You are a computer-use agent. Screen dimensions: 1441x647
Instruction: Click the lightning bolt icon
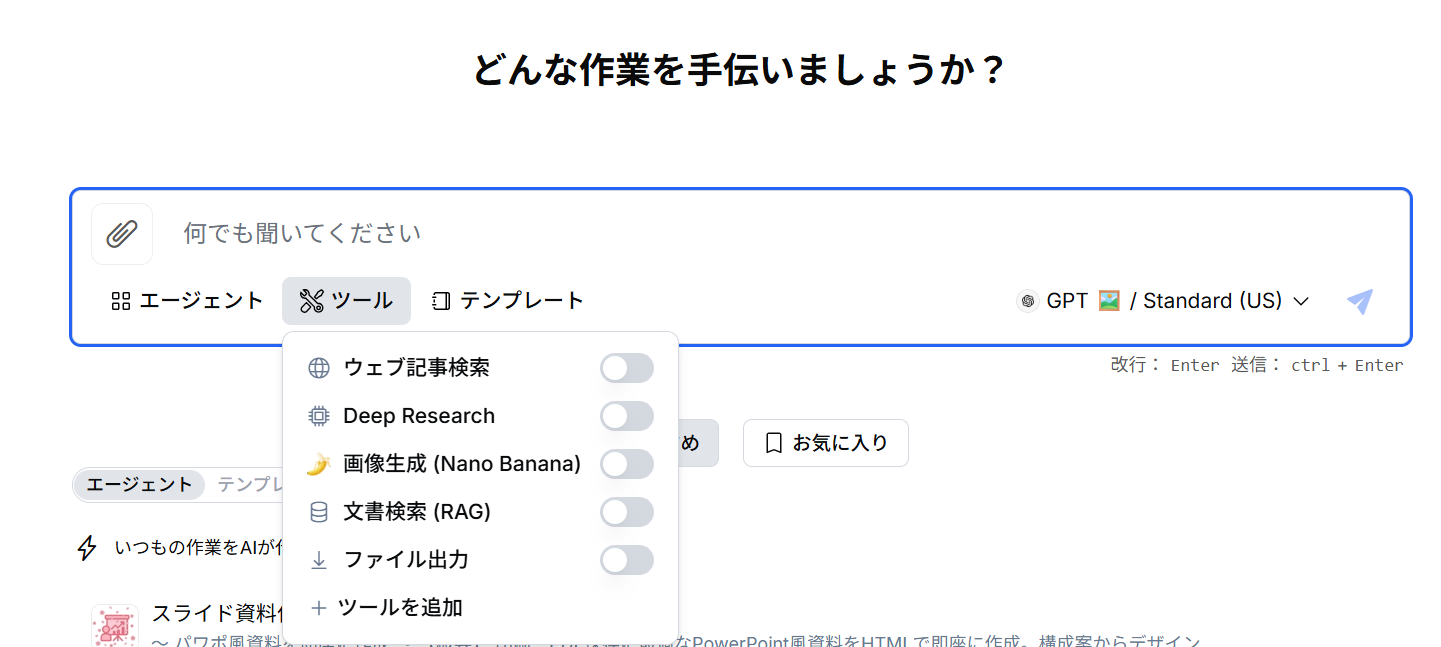(88, 547)
